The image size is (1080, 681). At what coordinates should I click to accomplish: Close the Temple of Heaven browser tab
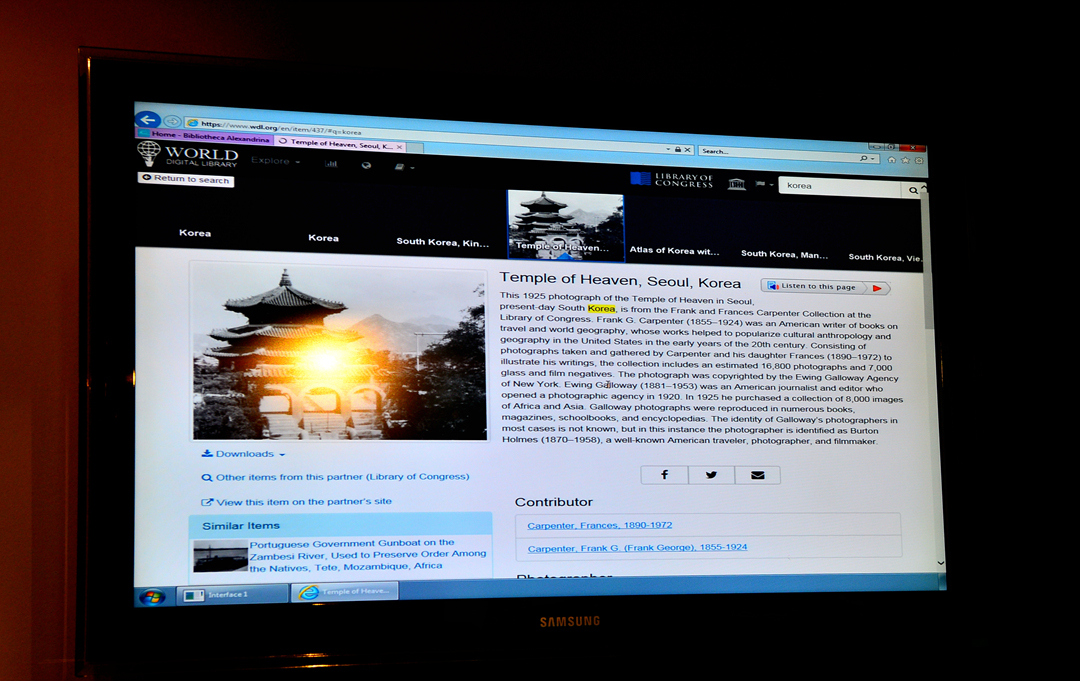(399, 146)
